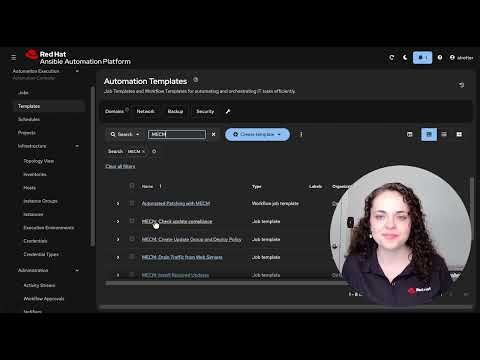The width and height of the screenshot is (480, 360).
Task: Expand the Automated Patching with MECM row
Action: 118,203
